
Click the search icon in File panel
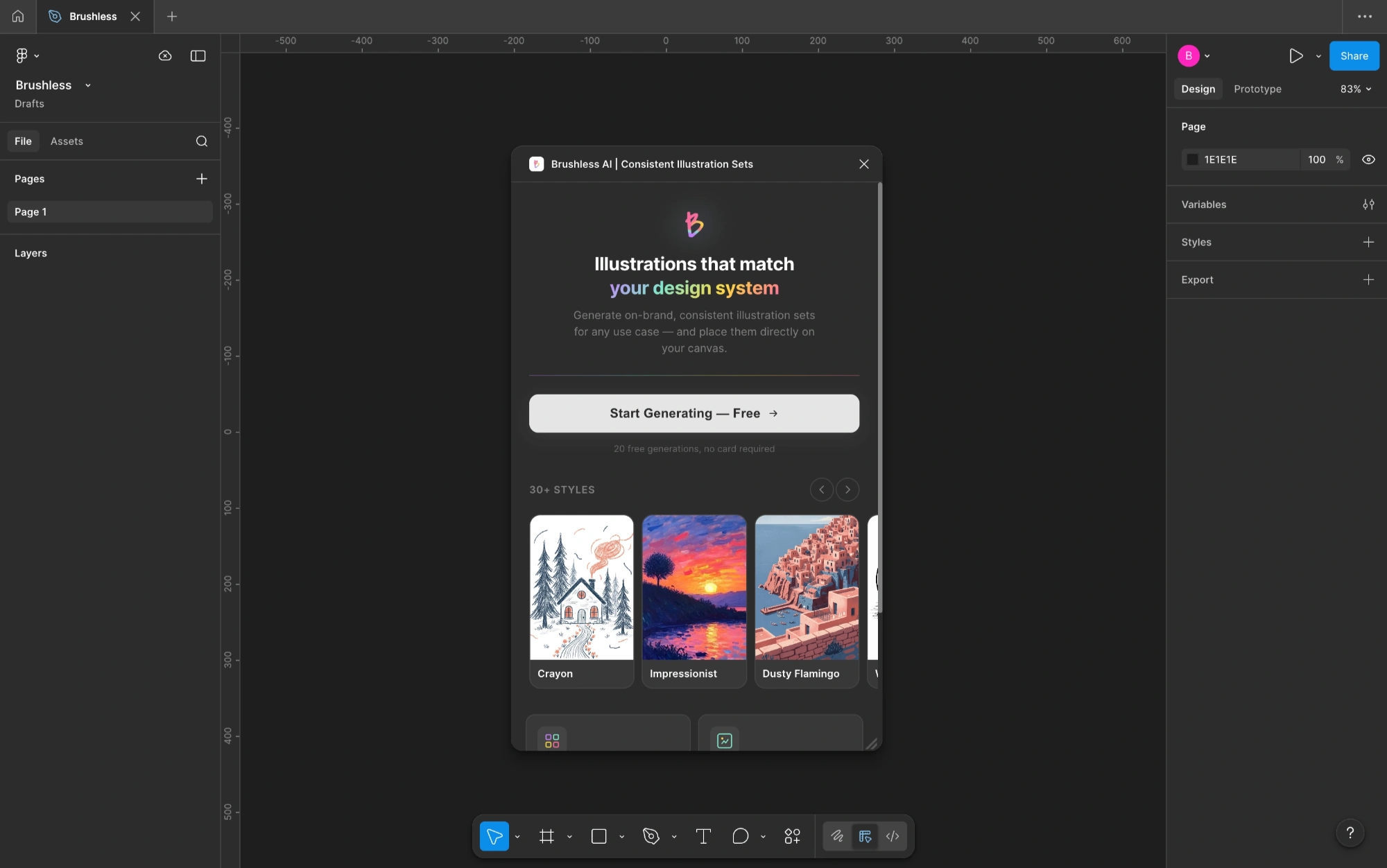[202, 141]
